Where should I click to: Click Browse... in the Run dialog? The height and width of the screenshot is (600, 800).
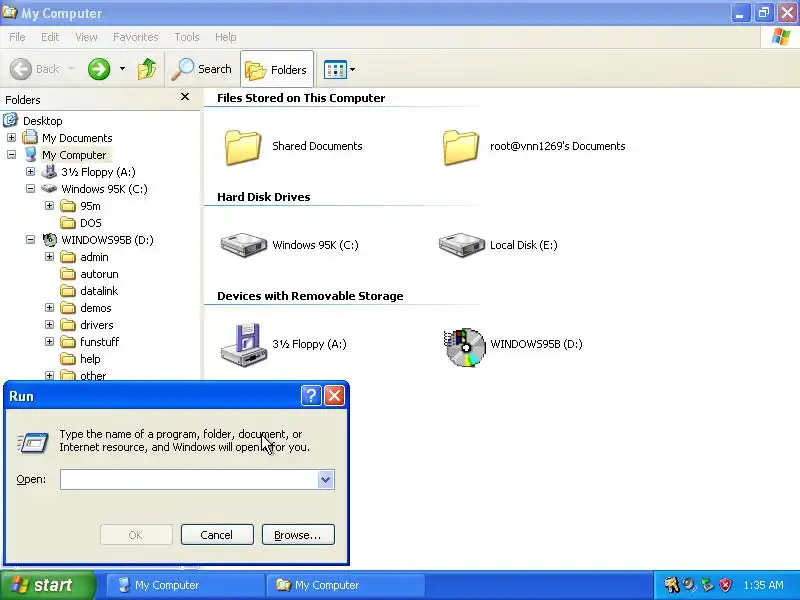(298, 535)
